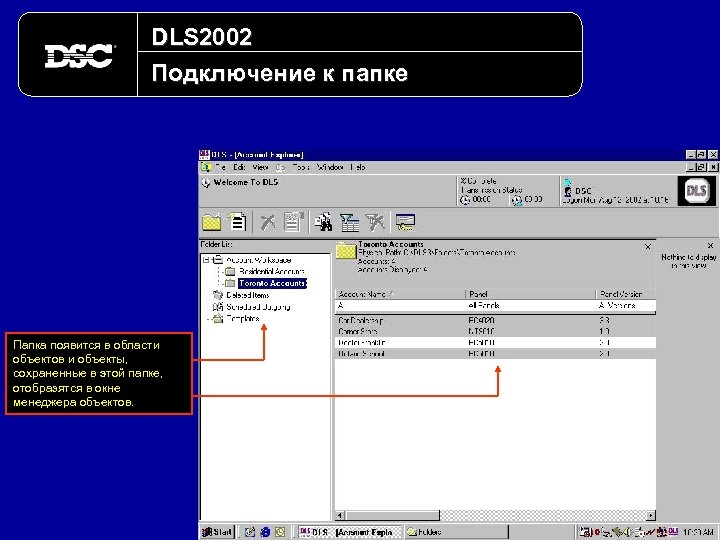Open the All Panels filter cell
This screenshot has width=720, height=540.
[x=530, y=305]
